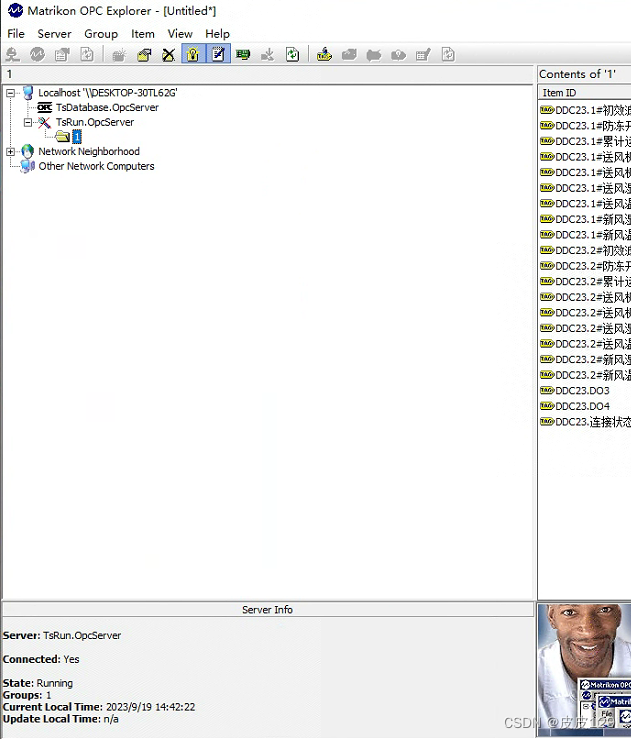This screenshot has height=739, width=631.
Task: Click the Server Info panel header
Action: point(268,610)
